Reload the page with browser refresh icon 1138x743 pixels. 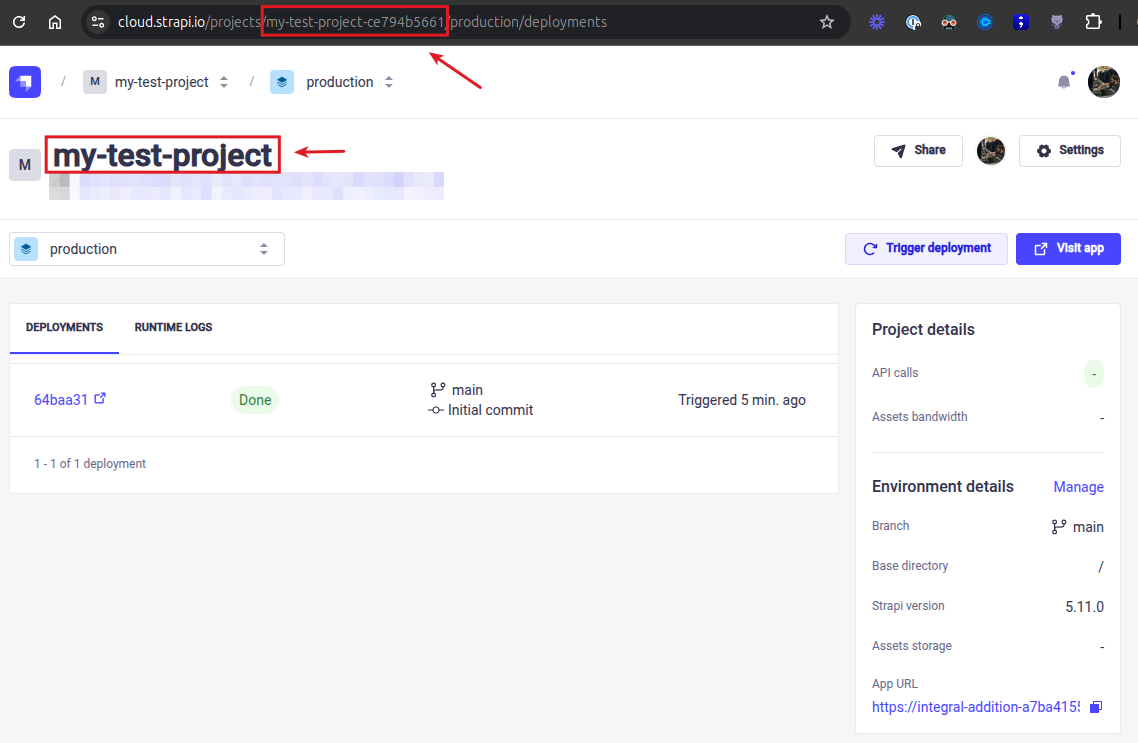click(20, 22)
